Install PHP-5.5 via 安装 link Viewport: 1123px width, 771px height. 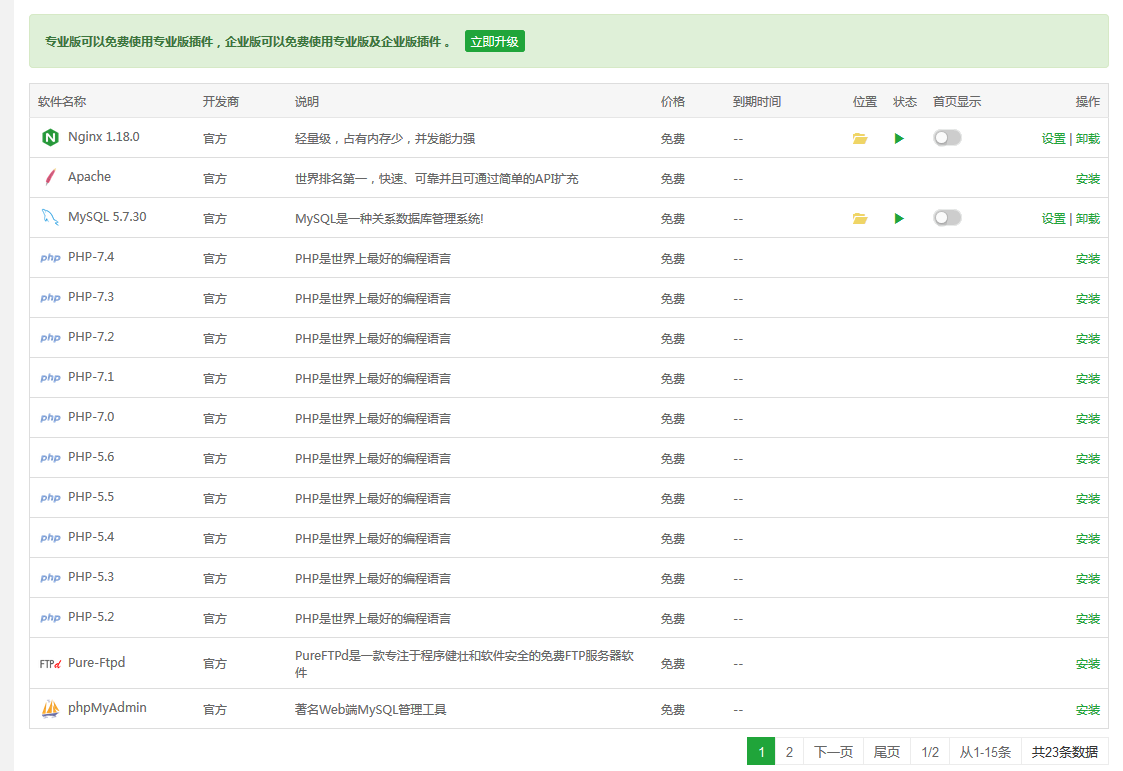(1088, 499)
